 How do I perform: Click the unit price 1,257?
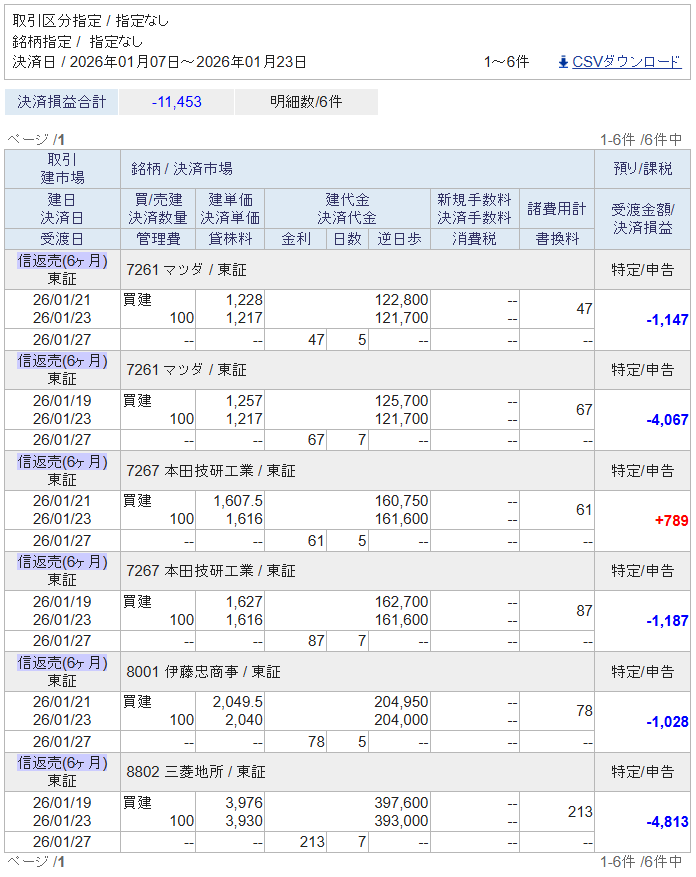tap(244, 401)
